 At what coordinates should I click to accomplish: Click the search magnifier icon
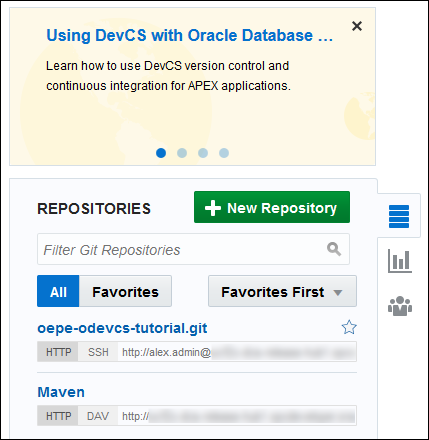(334, 249)
